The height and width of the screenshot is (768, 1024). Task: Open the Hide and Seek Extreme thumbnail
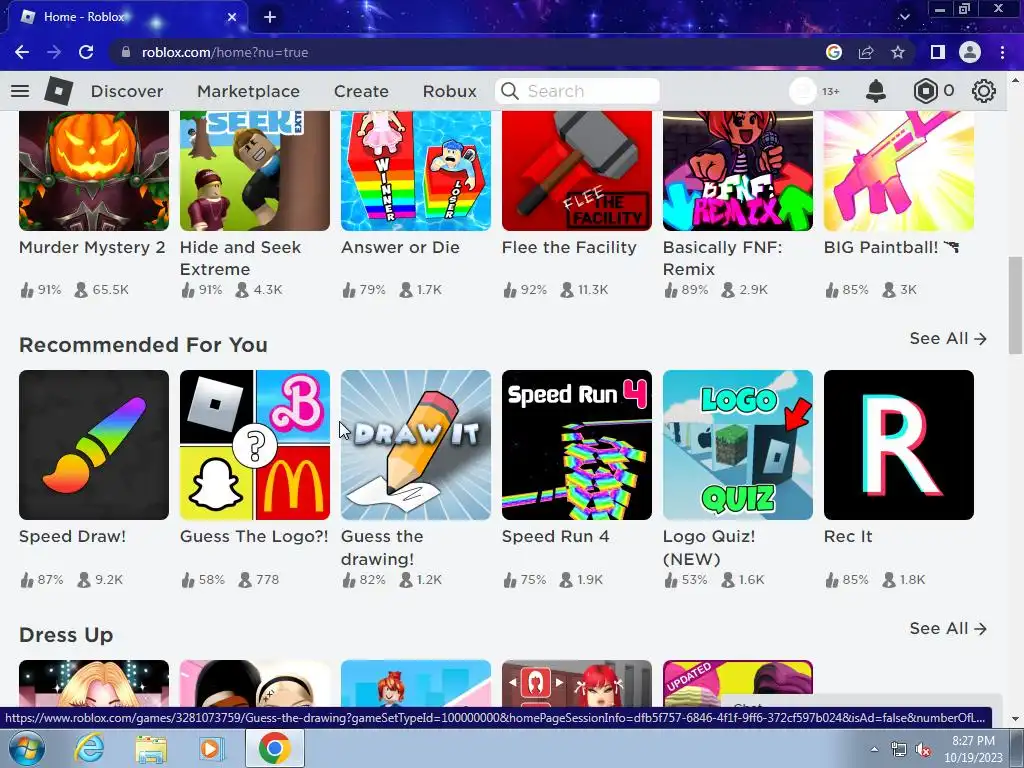(x=255, y=170)
